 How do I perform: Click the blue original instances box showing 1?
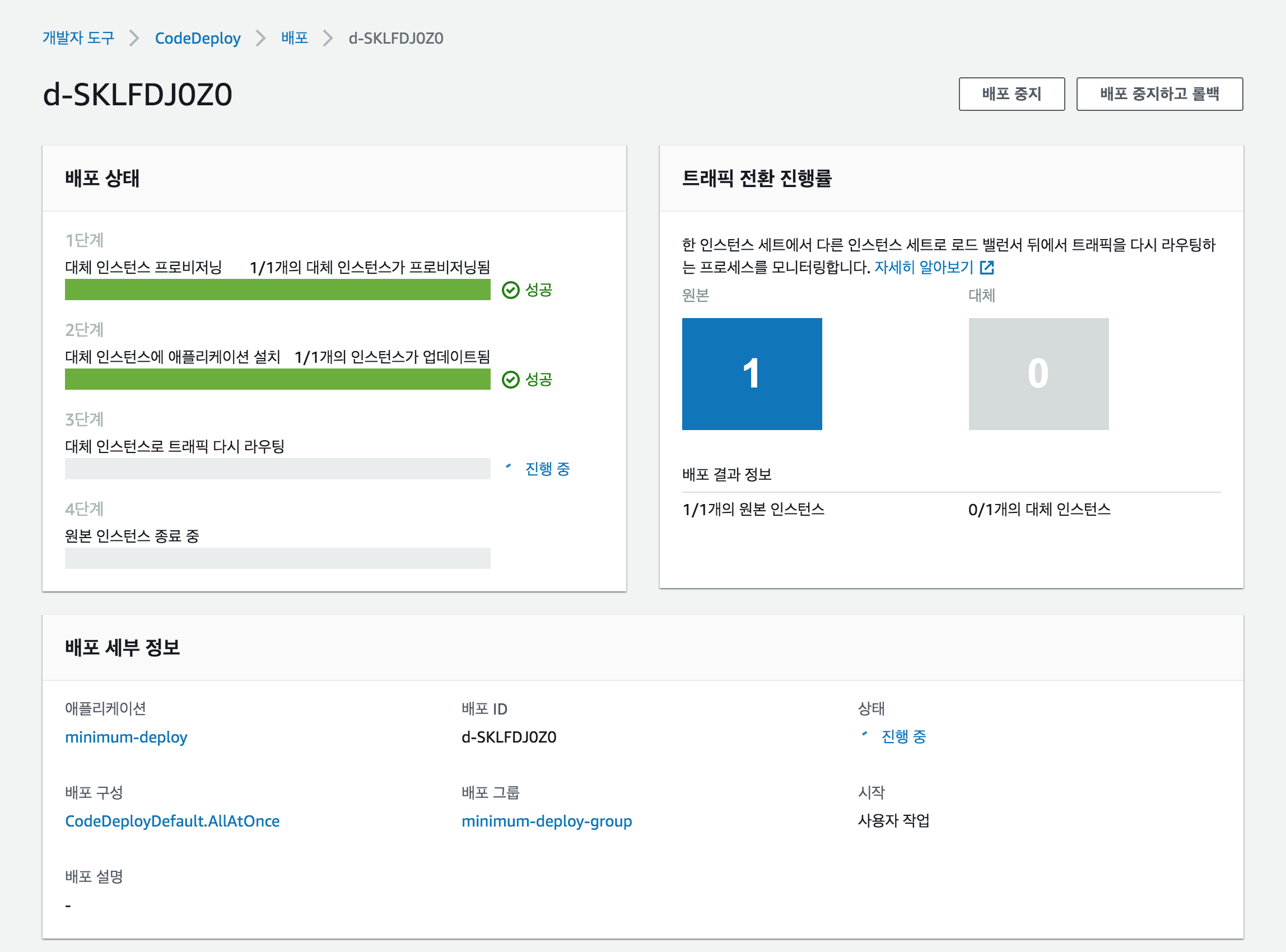[752, 374]
